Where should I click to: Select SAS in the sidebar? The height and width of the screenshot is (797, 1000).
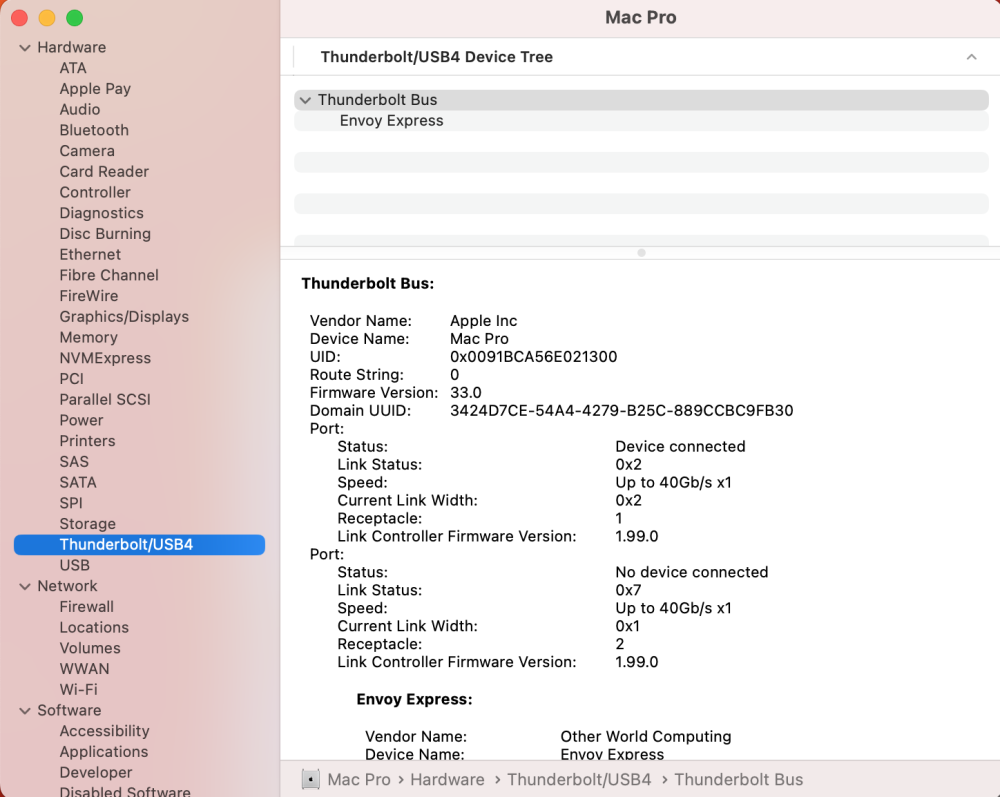[74, 462]
